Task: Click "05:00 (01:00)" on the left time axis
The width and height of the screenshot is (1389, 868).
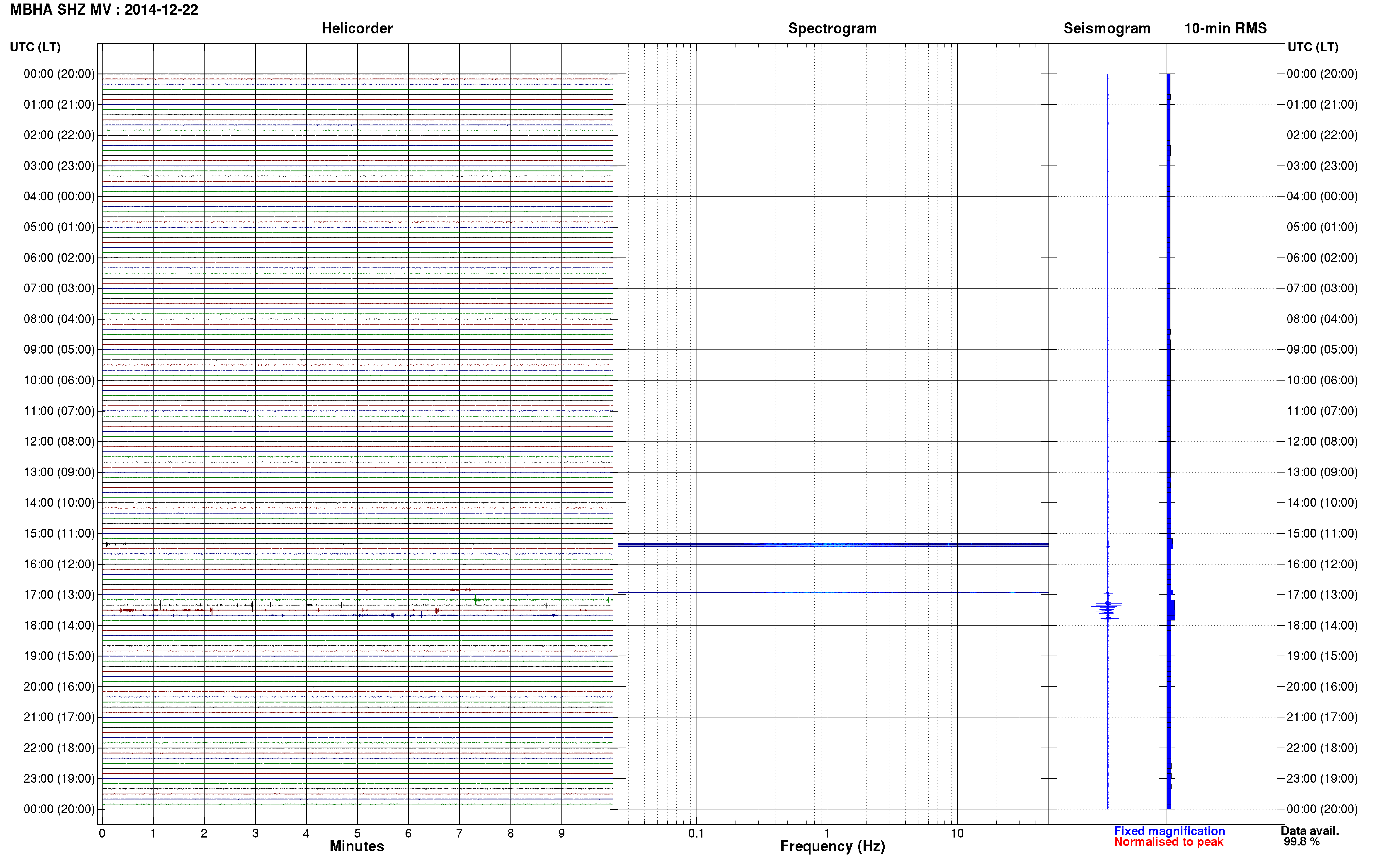Action: [59, 227]
